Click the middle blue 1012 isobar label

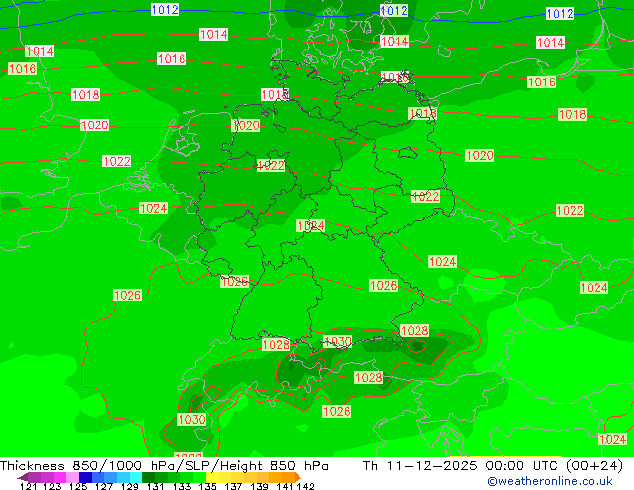pos(394,11)
